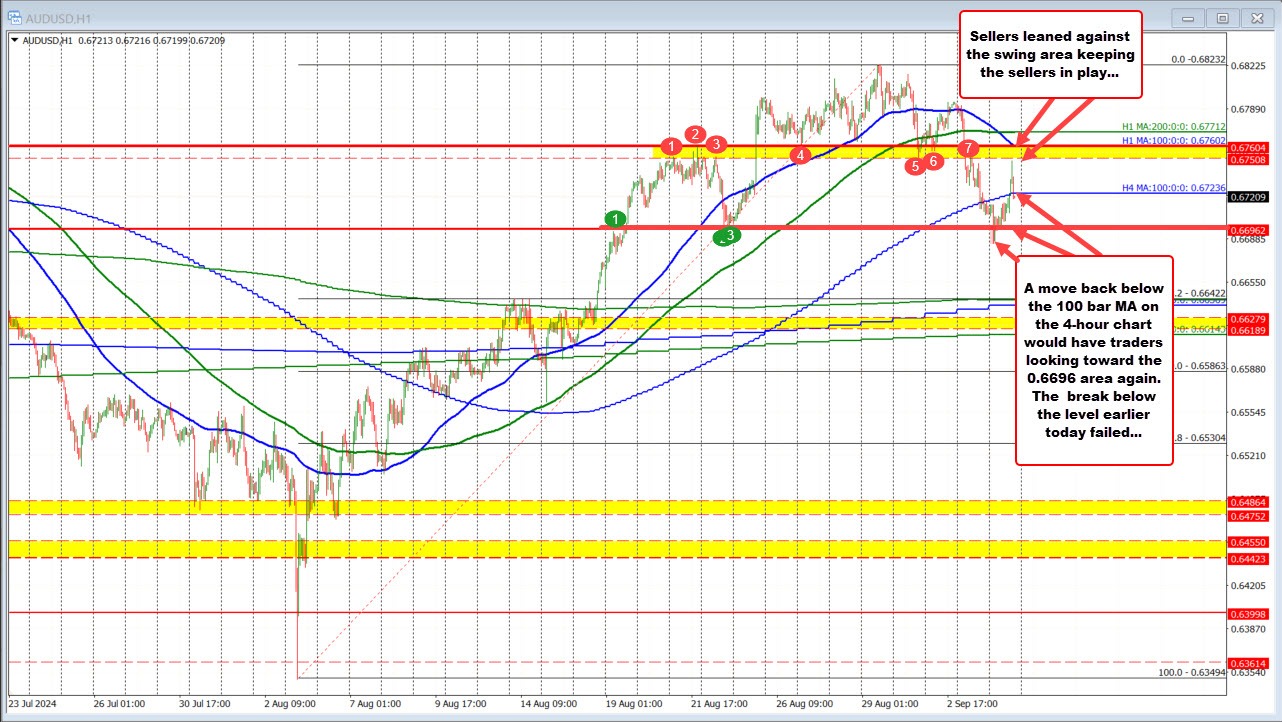Image resolution: width=1282 pixels, height=722 pixels.
Task: Select the 'Sellers leaned against' annotation box
Action: [1050, 54]
